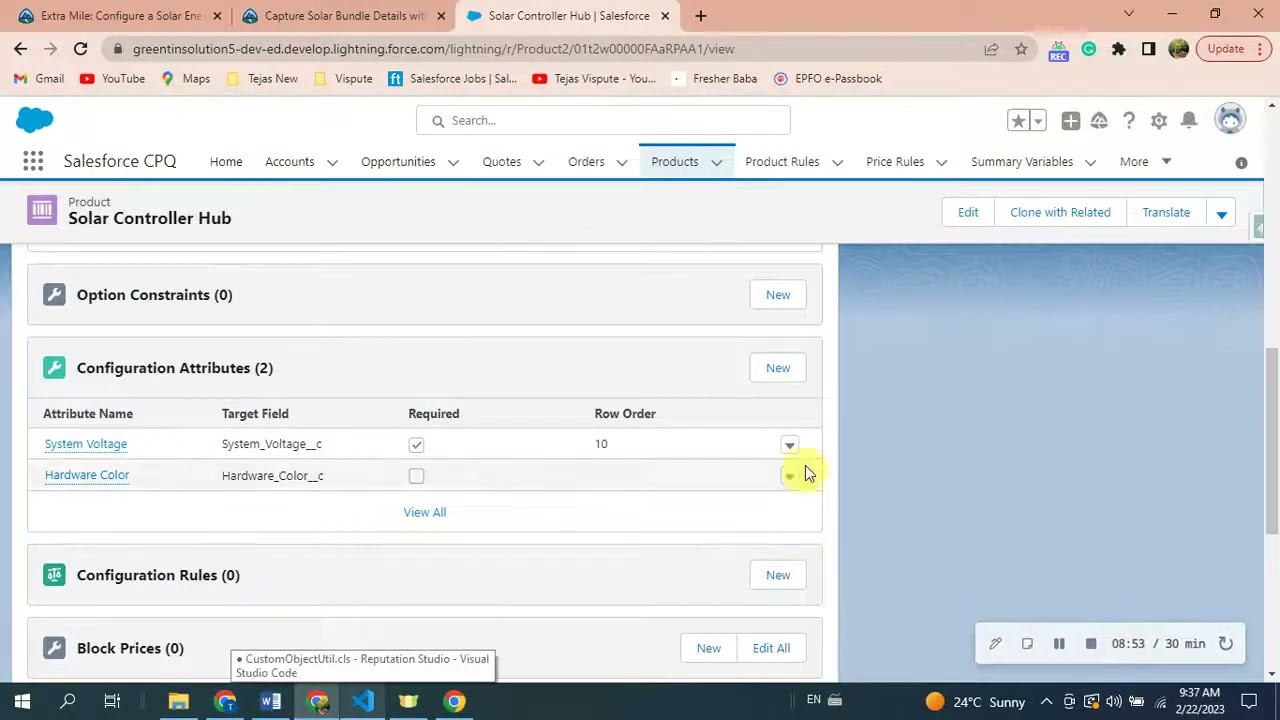This screenshot has width=1280, height=720.
Task: Expand the Opportunities nav dropdown
Action: (453, 162)
